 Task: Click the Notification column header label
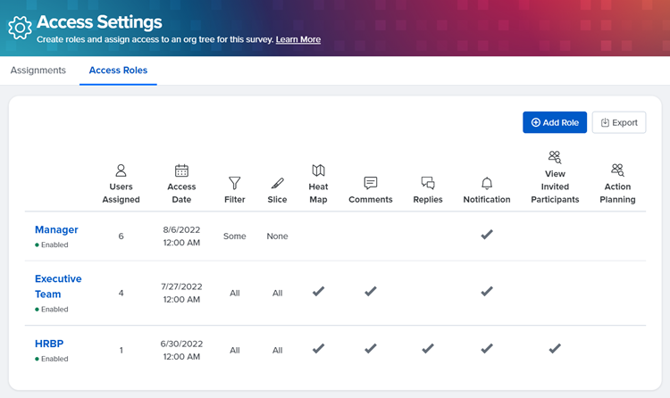487,199
